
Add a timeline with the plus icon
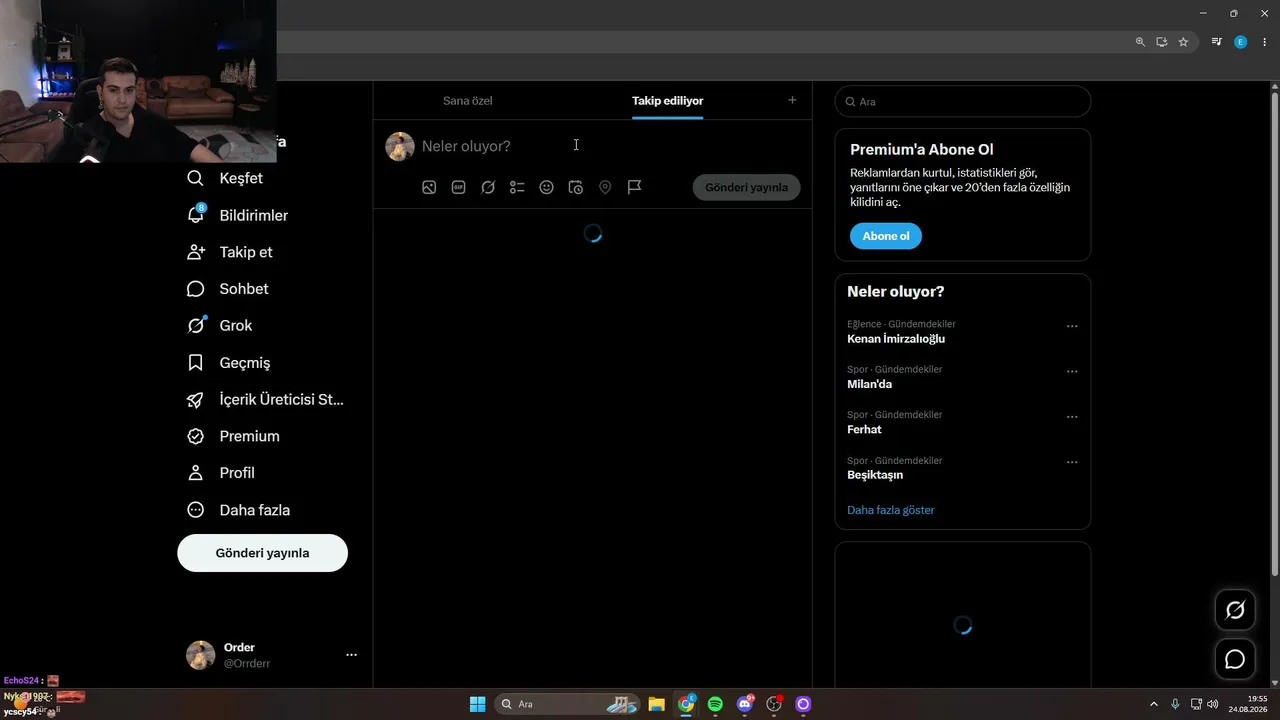click(x=792, y=100)
